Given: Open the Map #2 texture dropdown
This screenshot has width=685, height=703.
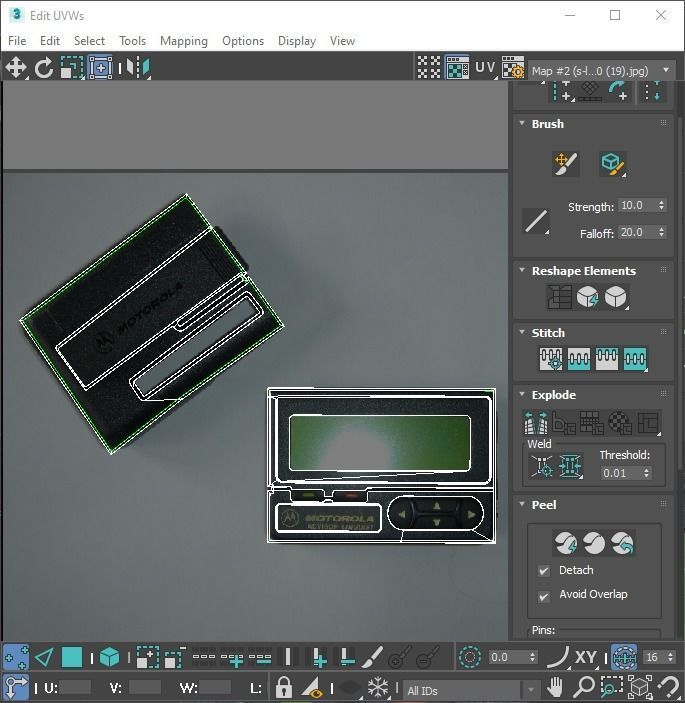Looking at the screenshot, I should (602, 70).
